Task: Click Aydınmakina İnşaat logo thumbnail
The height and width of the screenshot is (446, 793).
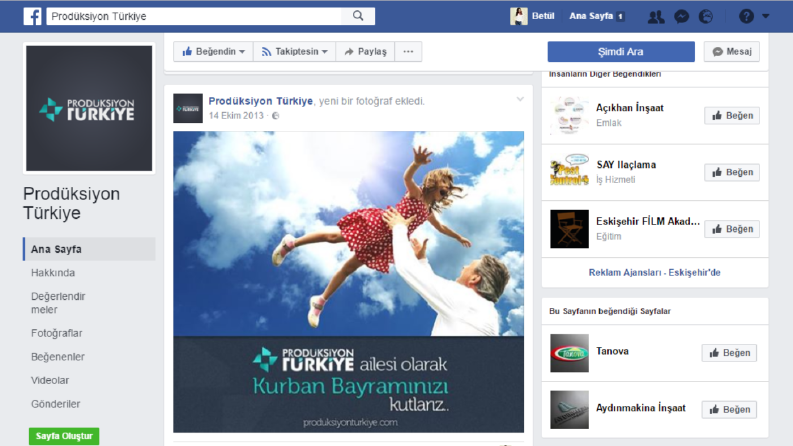Action: [x=569, y=410]
